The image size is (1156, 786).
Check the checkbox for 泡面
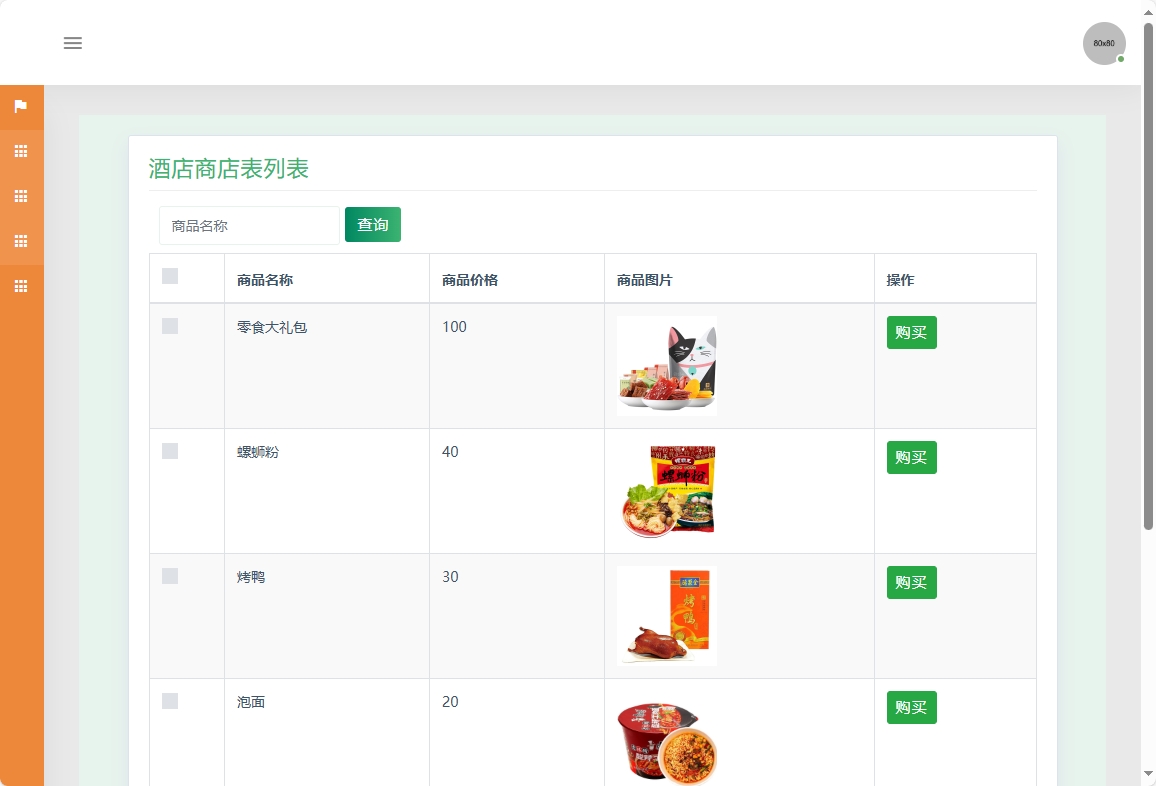169,700
